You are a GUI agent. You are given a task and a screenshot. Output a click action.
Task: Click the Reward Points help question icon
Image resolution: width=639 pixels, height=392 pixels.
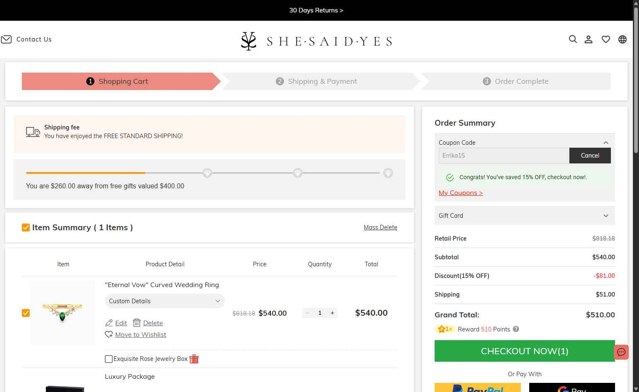[x=516, y=329]
